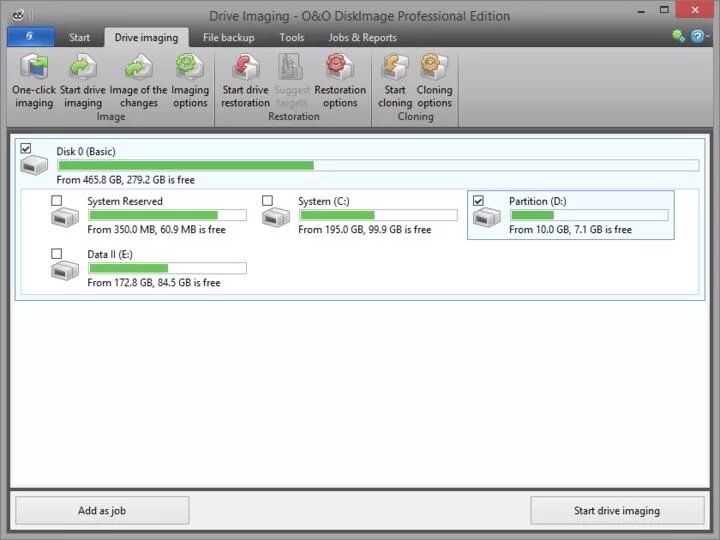Image resolution: width=720 pixels, height=540 pixels.
Task: Click the window title bar text
Action: pyautogui.click(x=359, y=16)
